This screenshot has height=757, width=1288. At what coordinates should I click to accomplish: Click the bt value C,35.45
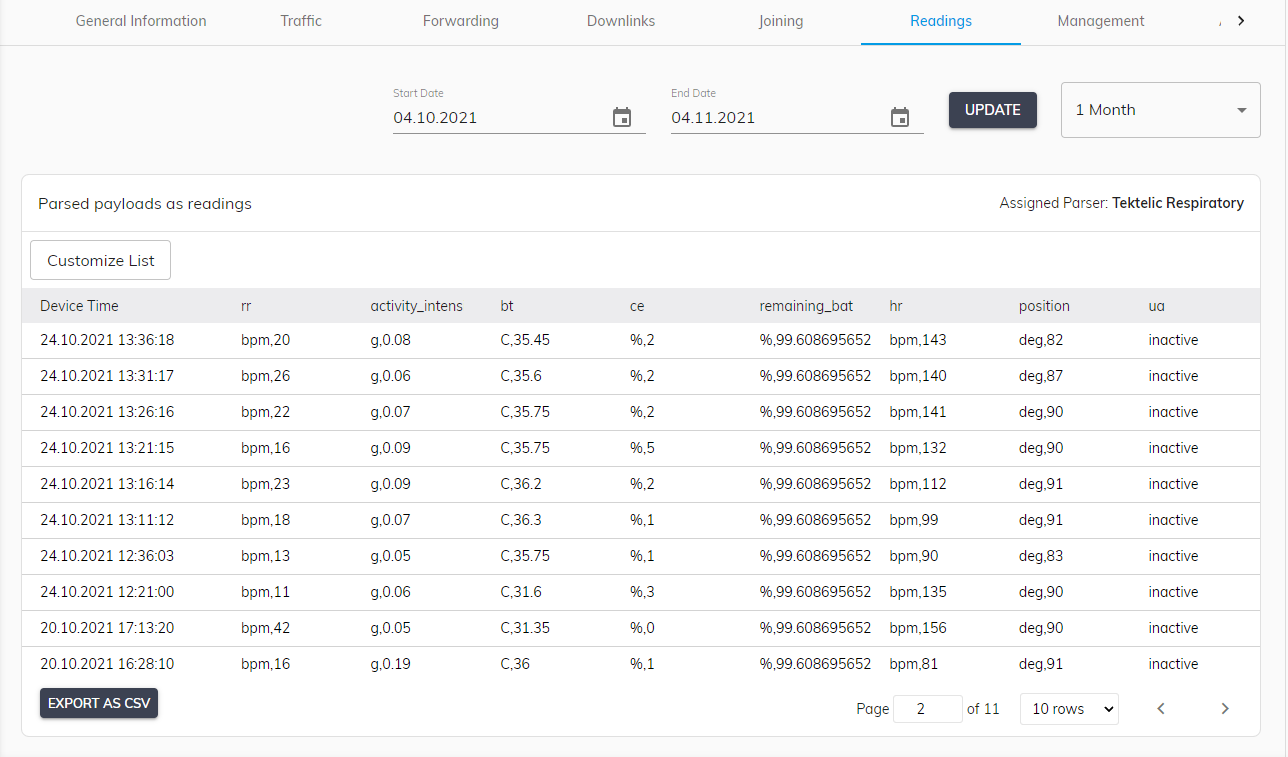point(525,340)
